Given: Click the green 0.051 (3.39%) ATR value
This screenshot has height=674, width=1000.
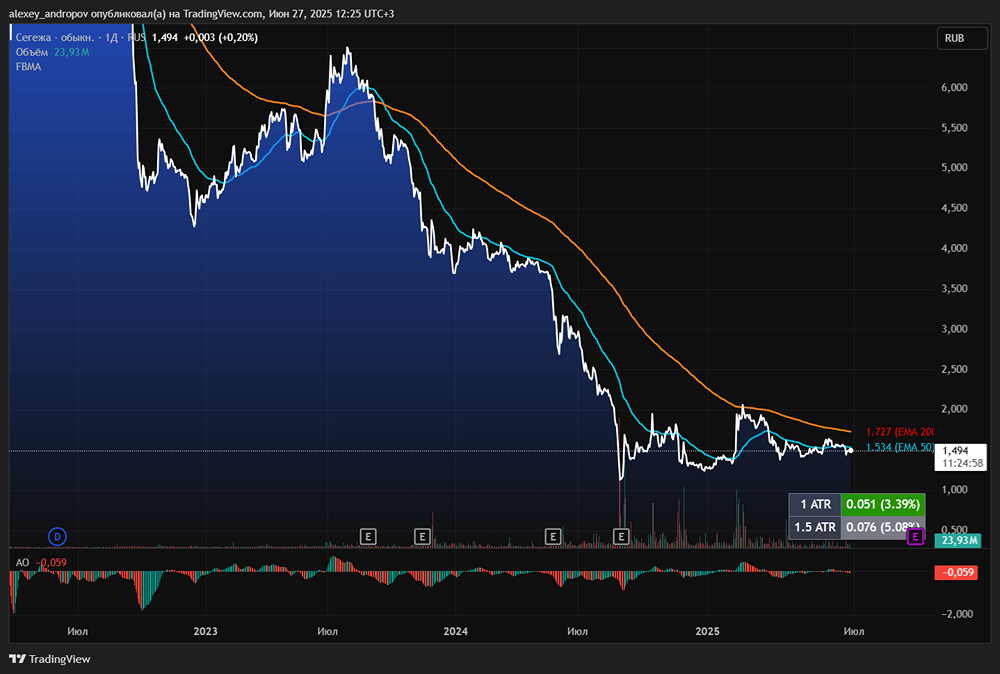Looking at the screenshot, I should 883,504.
